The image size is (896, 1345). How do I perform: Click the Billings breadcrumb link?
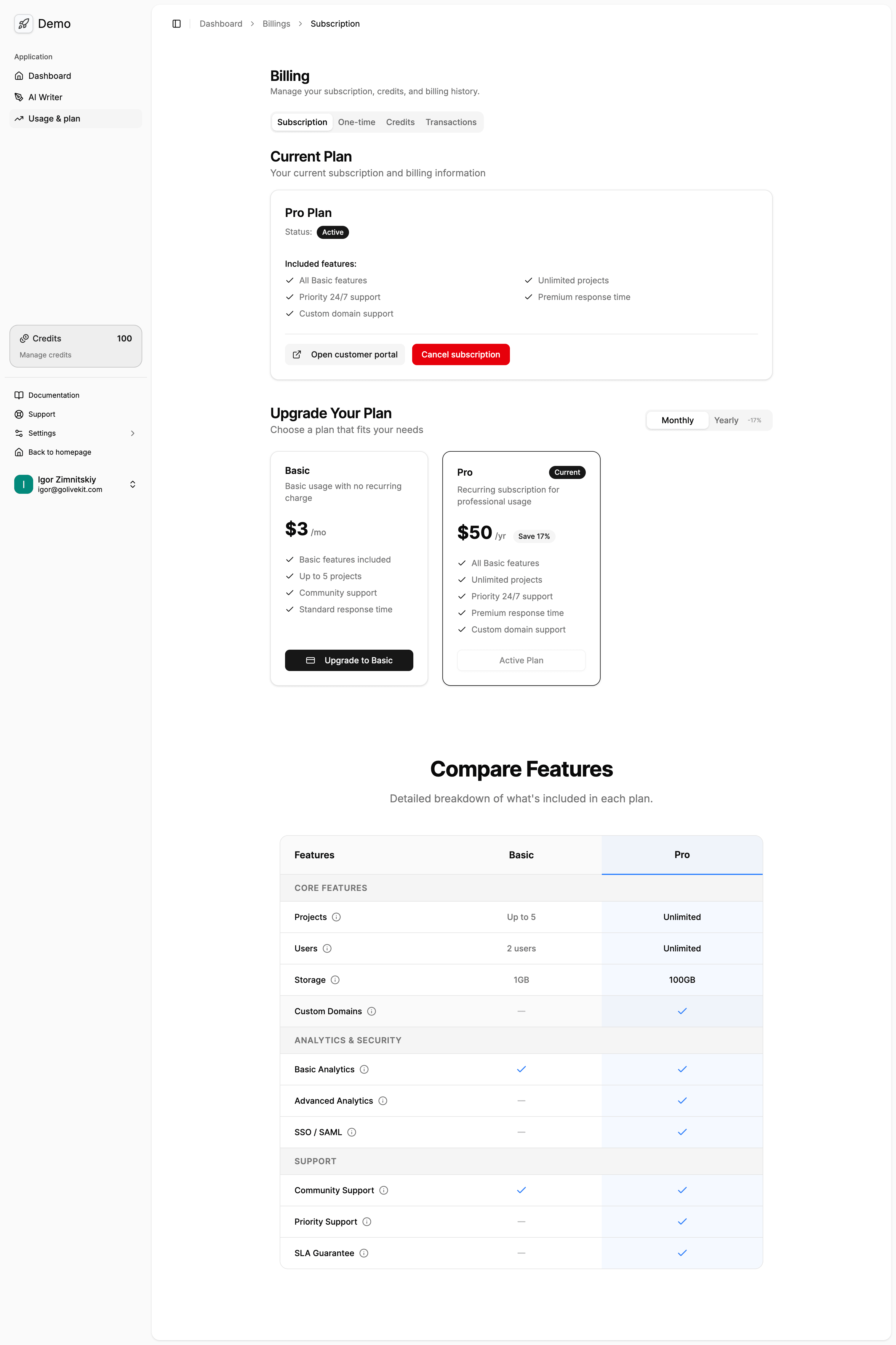(x=276, y=23)
